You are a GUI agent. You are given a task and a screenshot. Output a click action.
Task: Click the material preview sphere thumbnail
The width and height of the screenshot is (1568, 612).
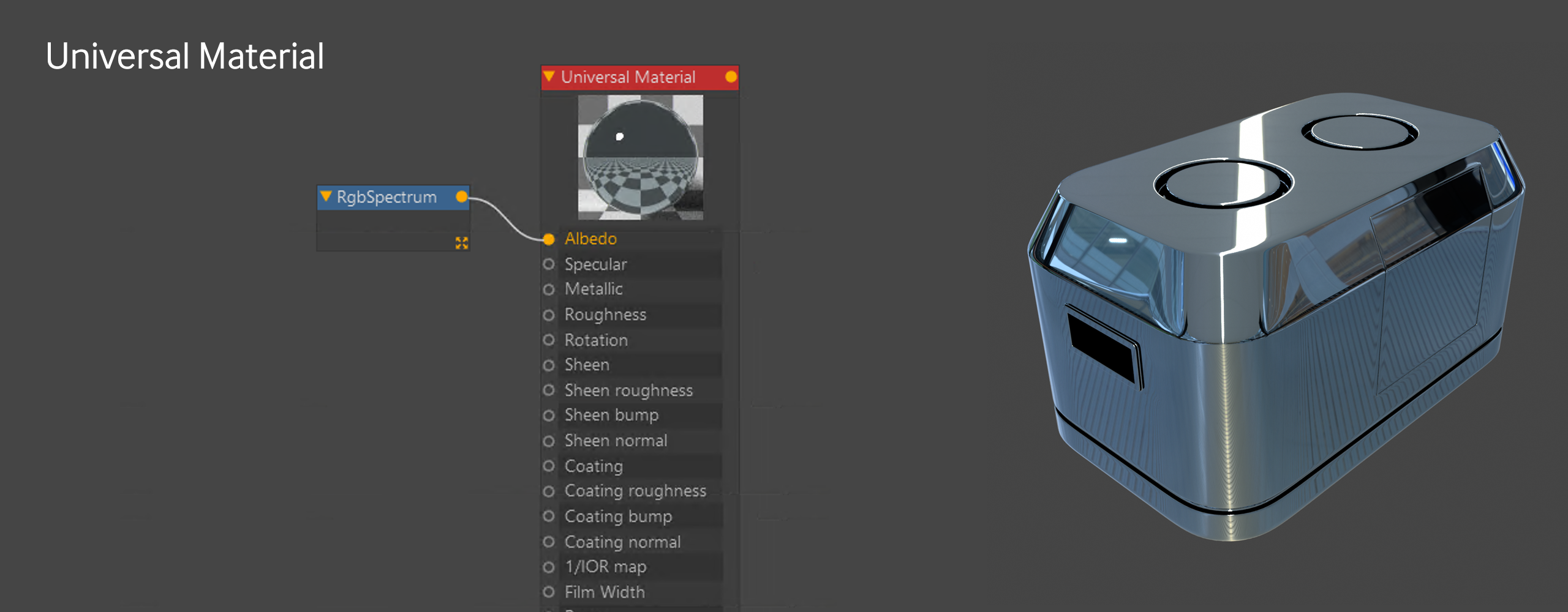(x=640, y=157)
